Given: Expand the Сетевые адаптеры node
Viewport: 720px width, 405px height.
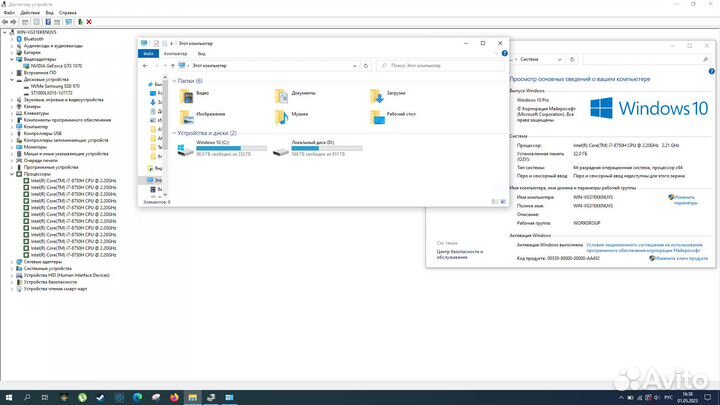Looking at the screenshot, I should click(12, 262).
